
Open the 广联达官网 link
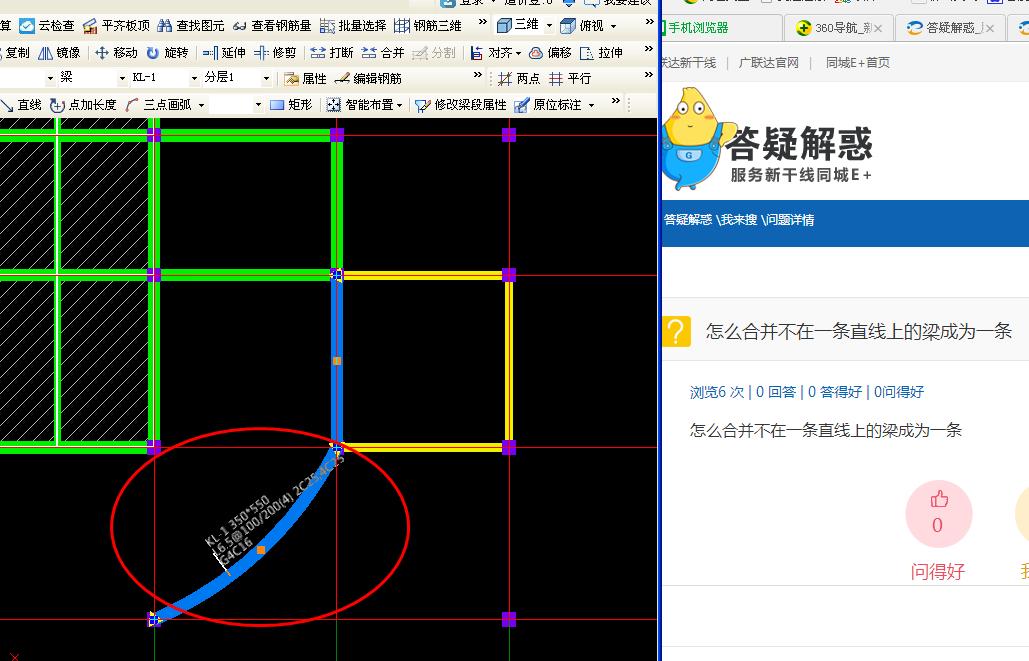[x=768, y=63]
